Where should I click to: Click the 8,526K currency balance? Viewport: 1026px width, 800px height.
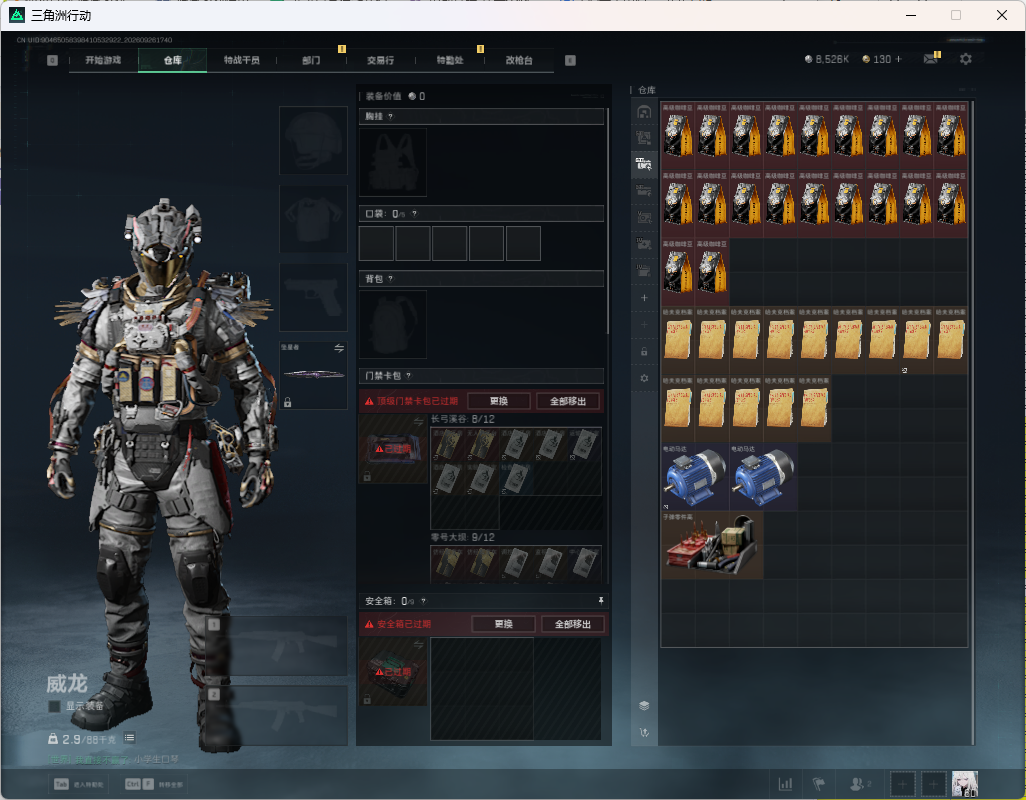(x=826, y=59)
